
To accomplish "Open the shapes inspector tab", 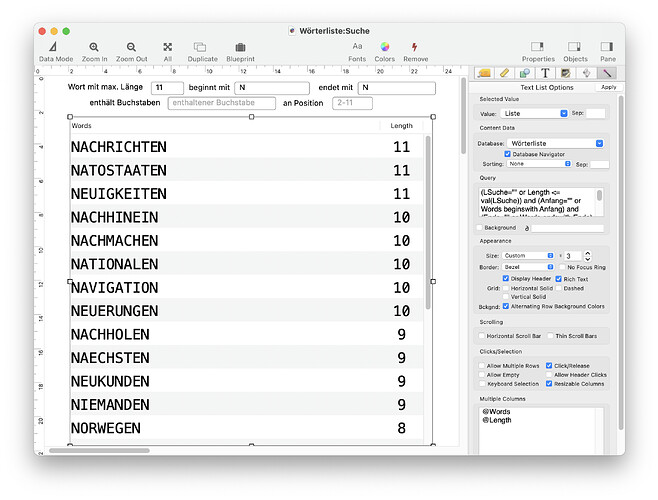I will pyautogui.click(x=525, y=73).
